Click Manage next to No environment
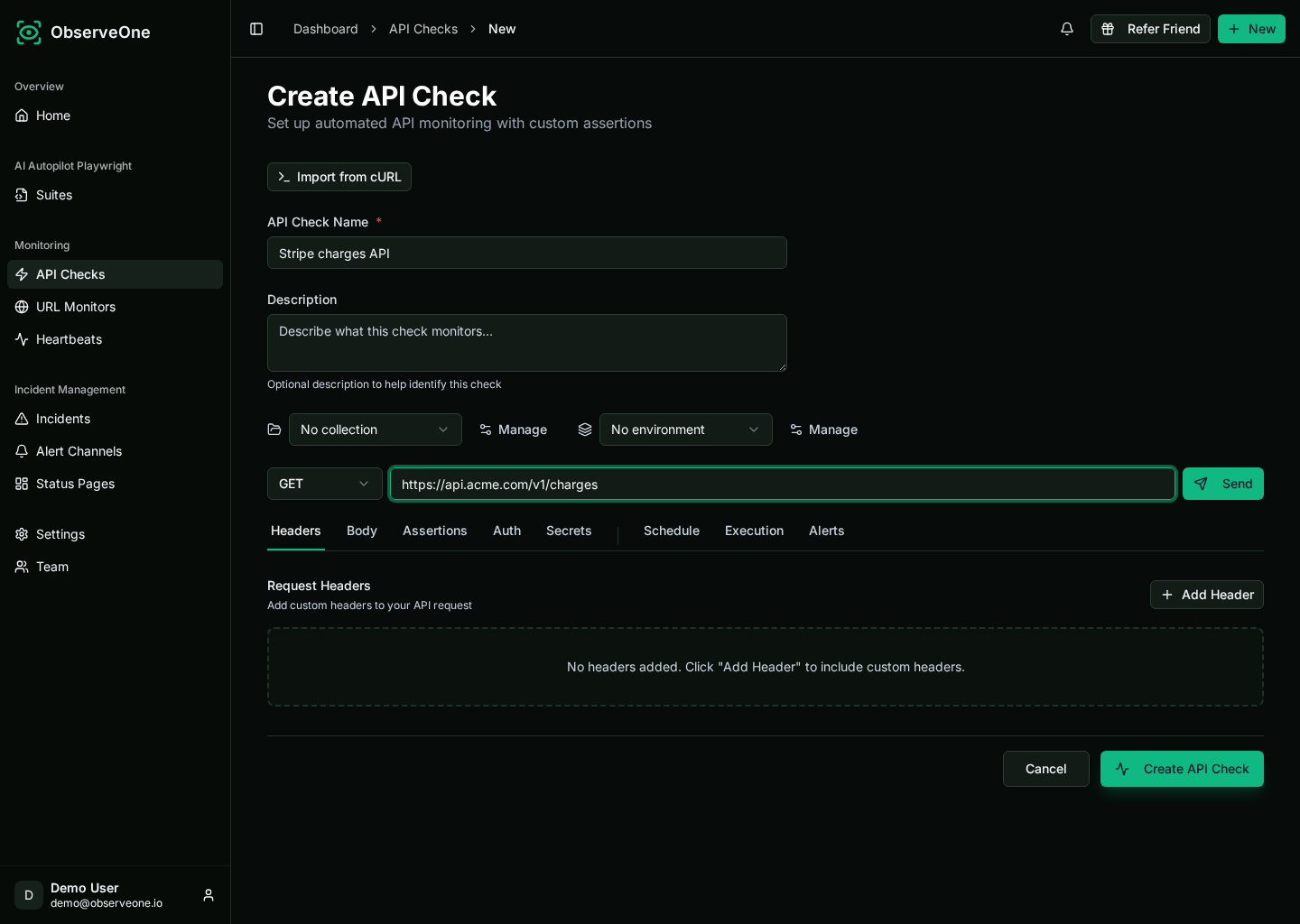 823,430
